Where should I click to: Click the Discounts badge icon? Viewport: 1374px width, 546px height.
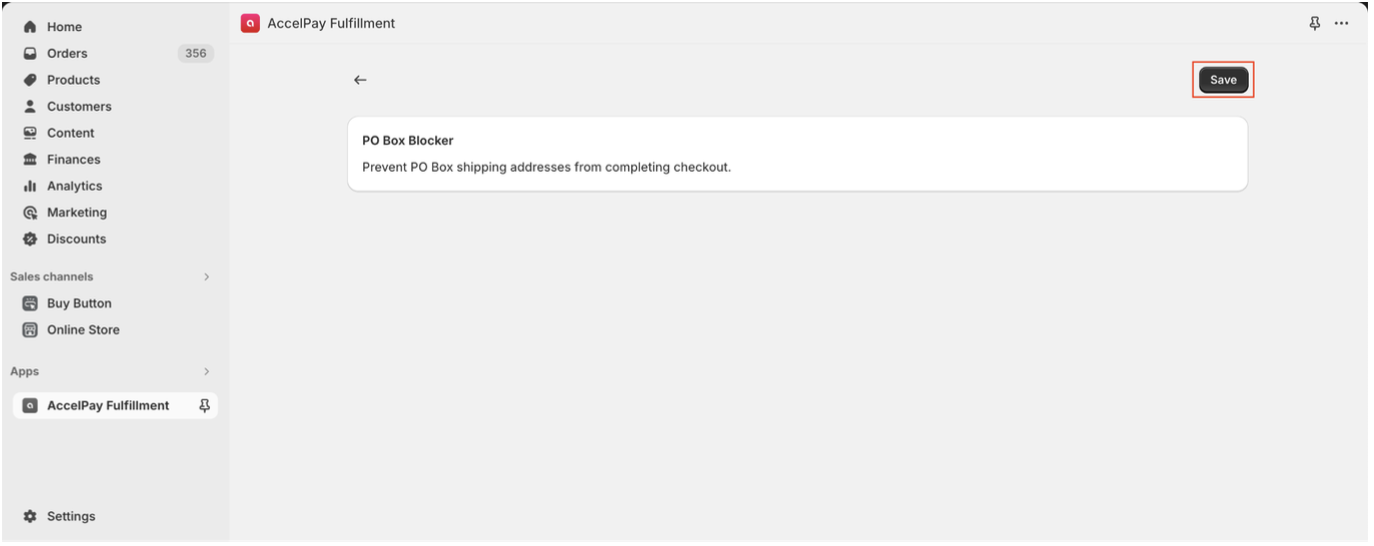(30, 239)
